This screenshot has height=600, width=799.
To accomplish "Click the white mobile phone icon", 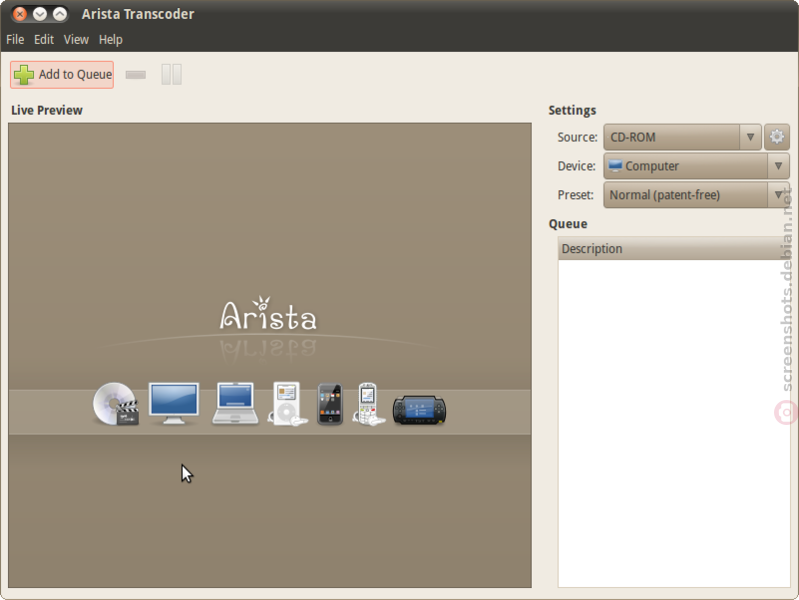I will pos(368,404).
